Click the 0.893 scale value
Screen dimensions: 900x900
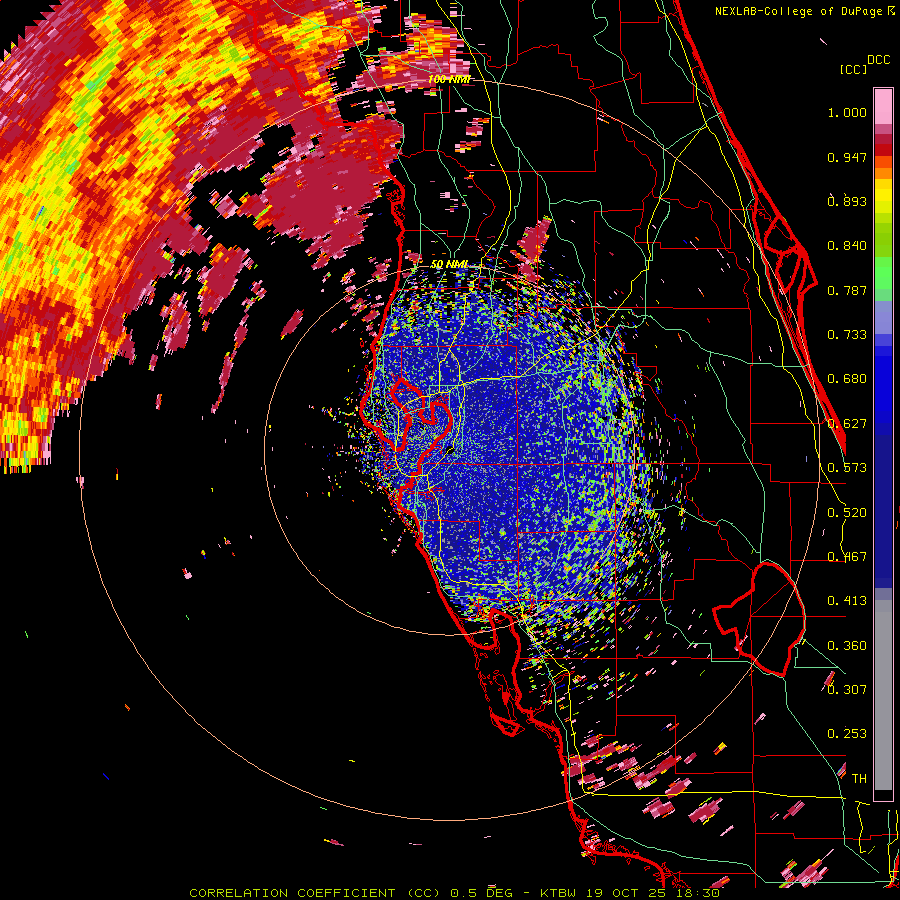coord(847,201)
